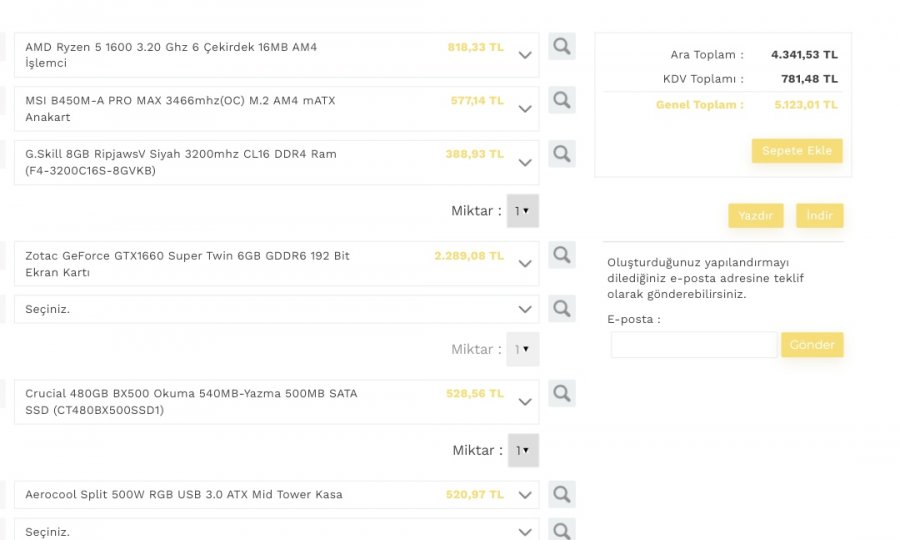900x540 pixels.
Task: Open the G.Skill RipjawsV RAM selection dropdown
Action: [x=525, y=164]
